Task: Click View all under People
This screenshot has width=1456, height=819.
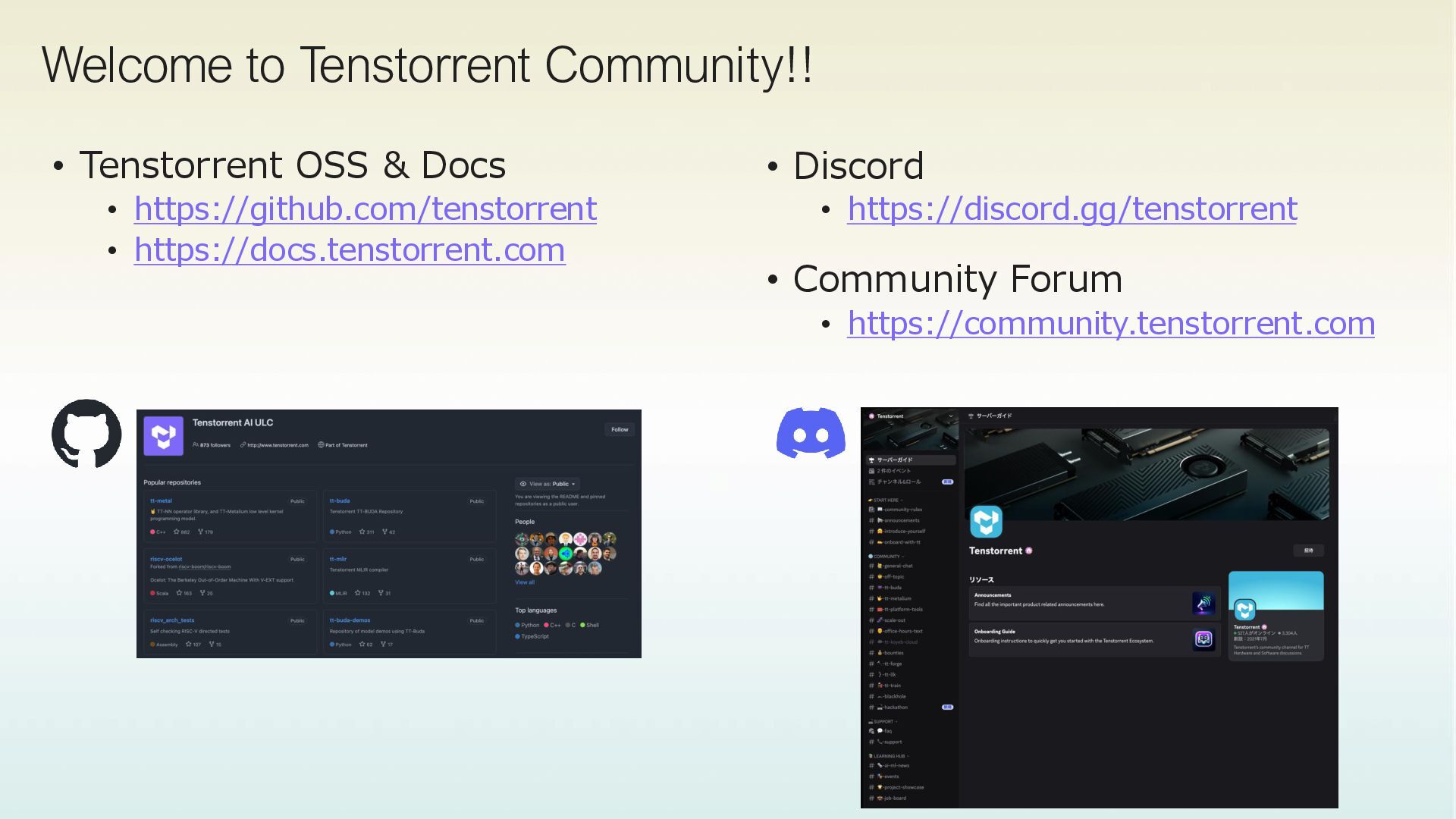Action: coord(525,582)
